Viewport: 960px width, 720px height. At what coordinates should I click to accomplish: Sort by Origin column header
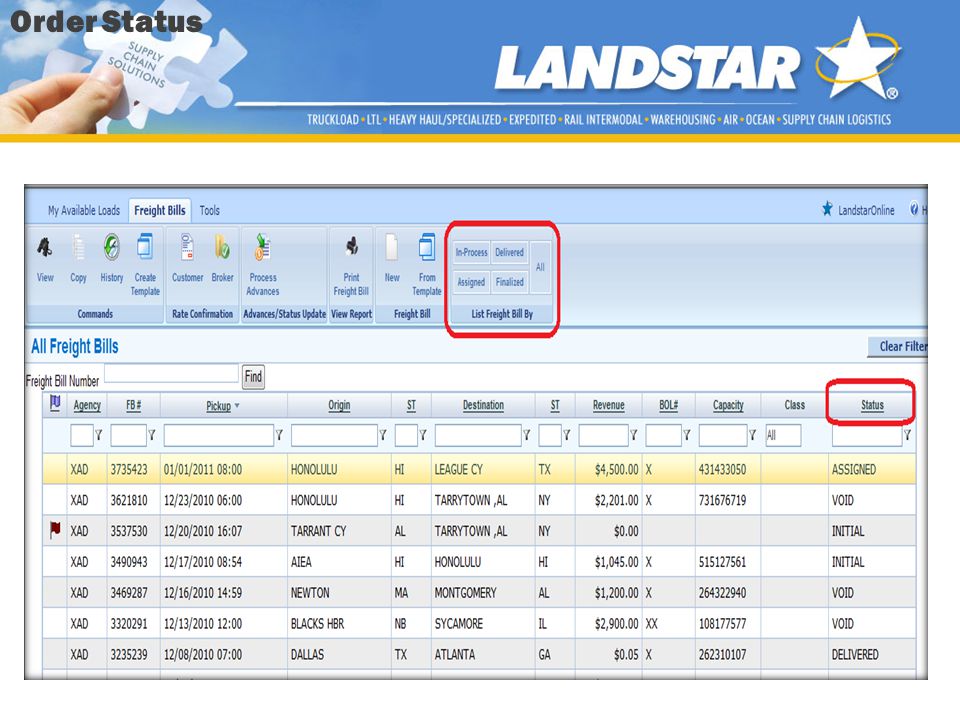point(339,405)
